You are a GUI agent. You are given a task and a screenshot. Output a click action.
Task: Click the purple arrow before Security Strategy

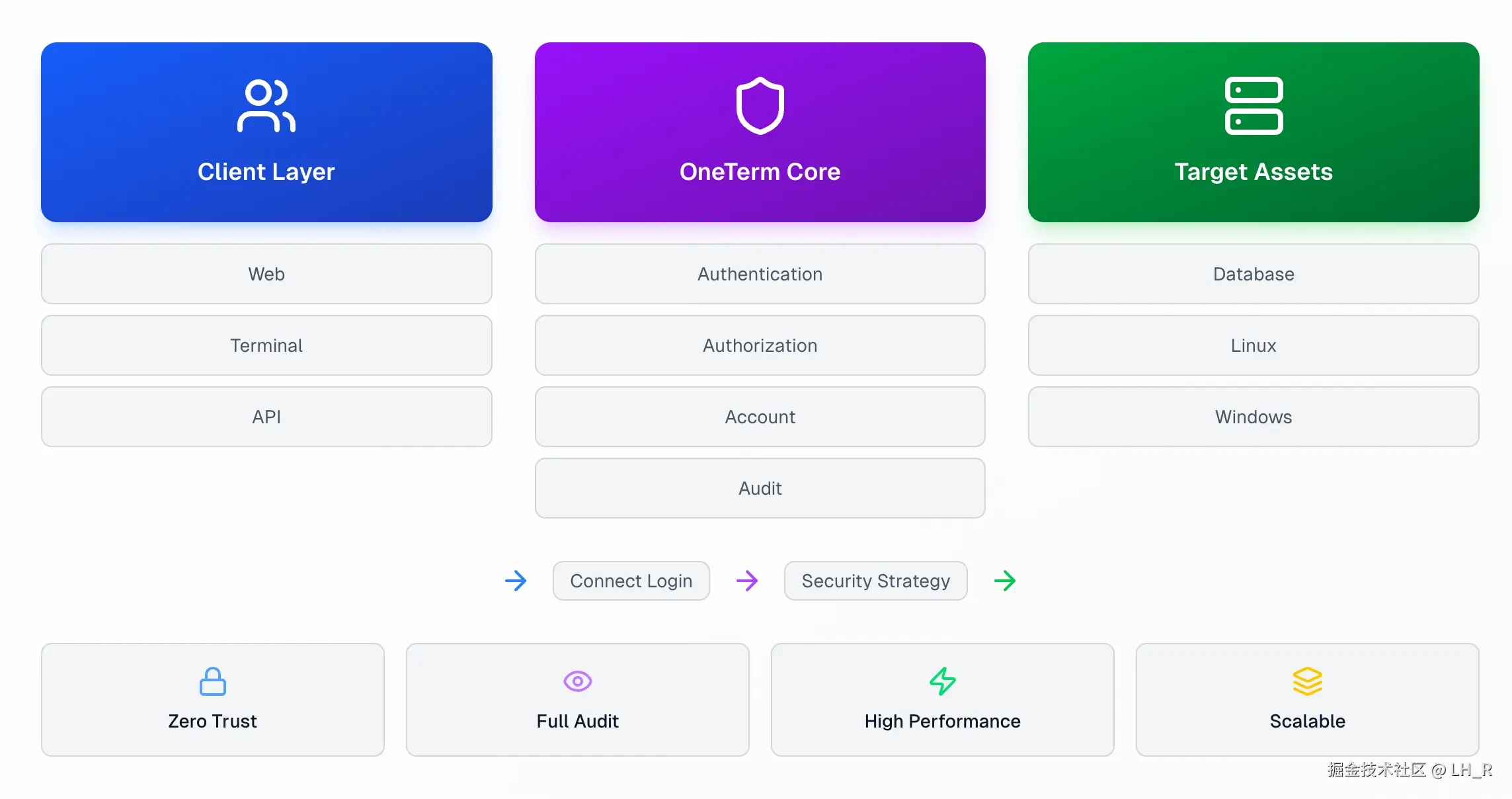747,581
